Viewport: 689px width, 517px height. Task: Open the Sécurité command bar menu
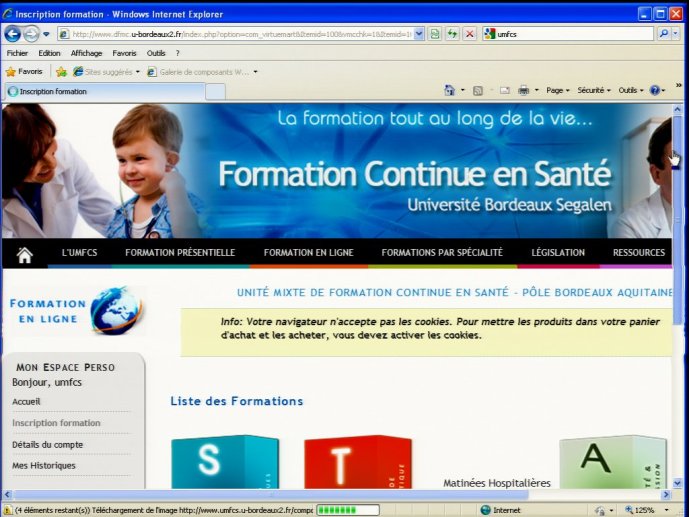click(594, 90)
